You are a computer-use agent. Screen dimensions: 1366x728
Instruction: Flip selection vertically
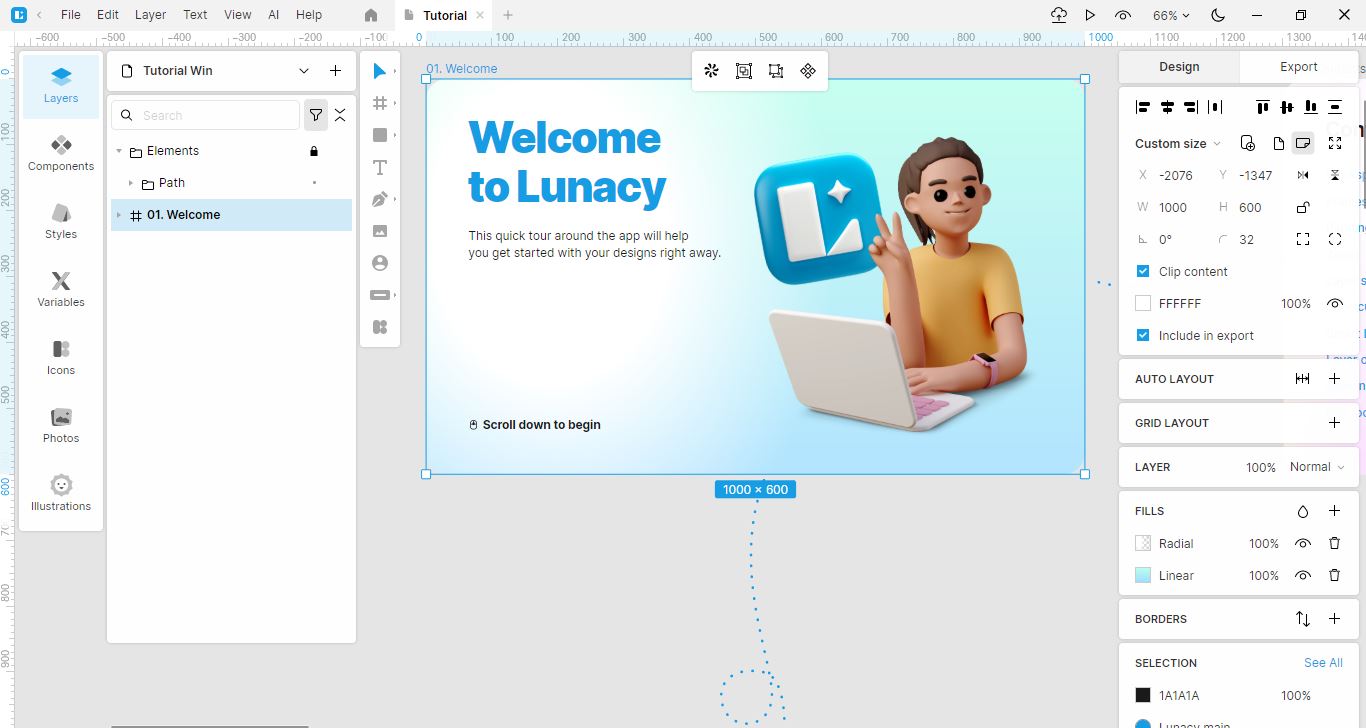click(x=1335, y=175)
